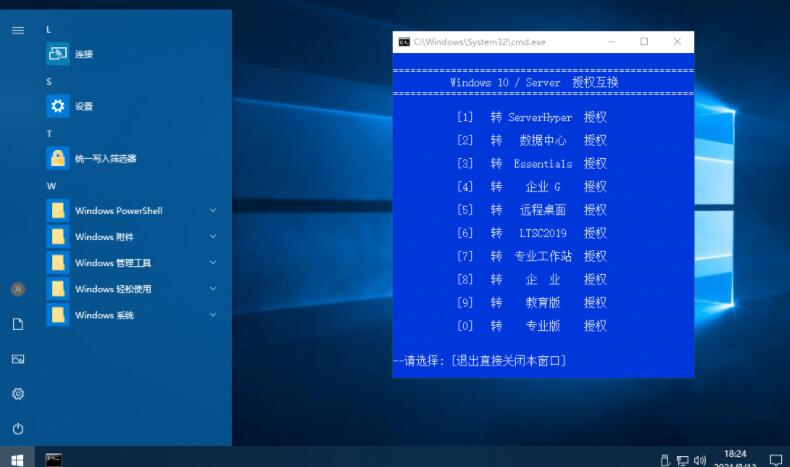Expand the Windows 管理工具 chevron
This screenshot has height=467, width=790.
coord(213,263)
